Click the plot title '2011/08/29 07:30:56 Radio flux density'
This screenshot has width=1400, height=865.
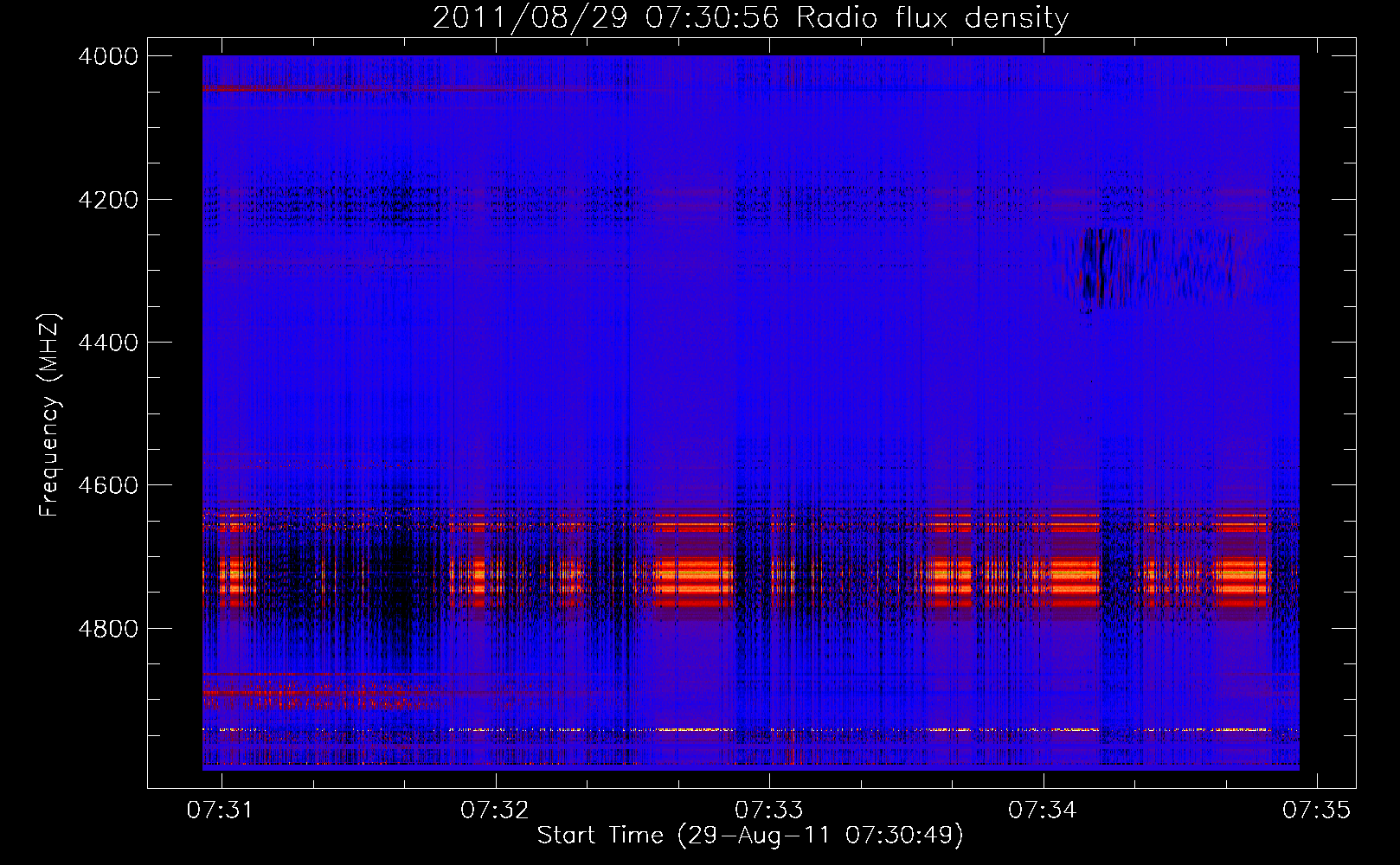point(750,17)
